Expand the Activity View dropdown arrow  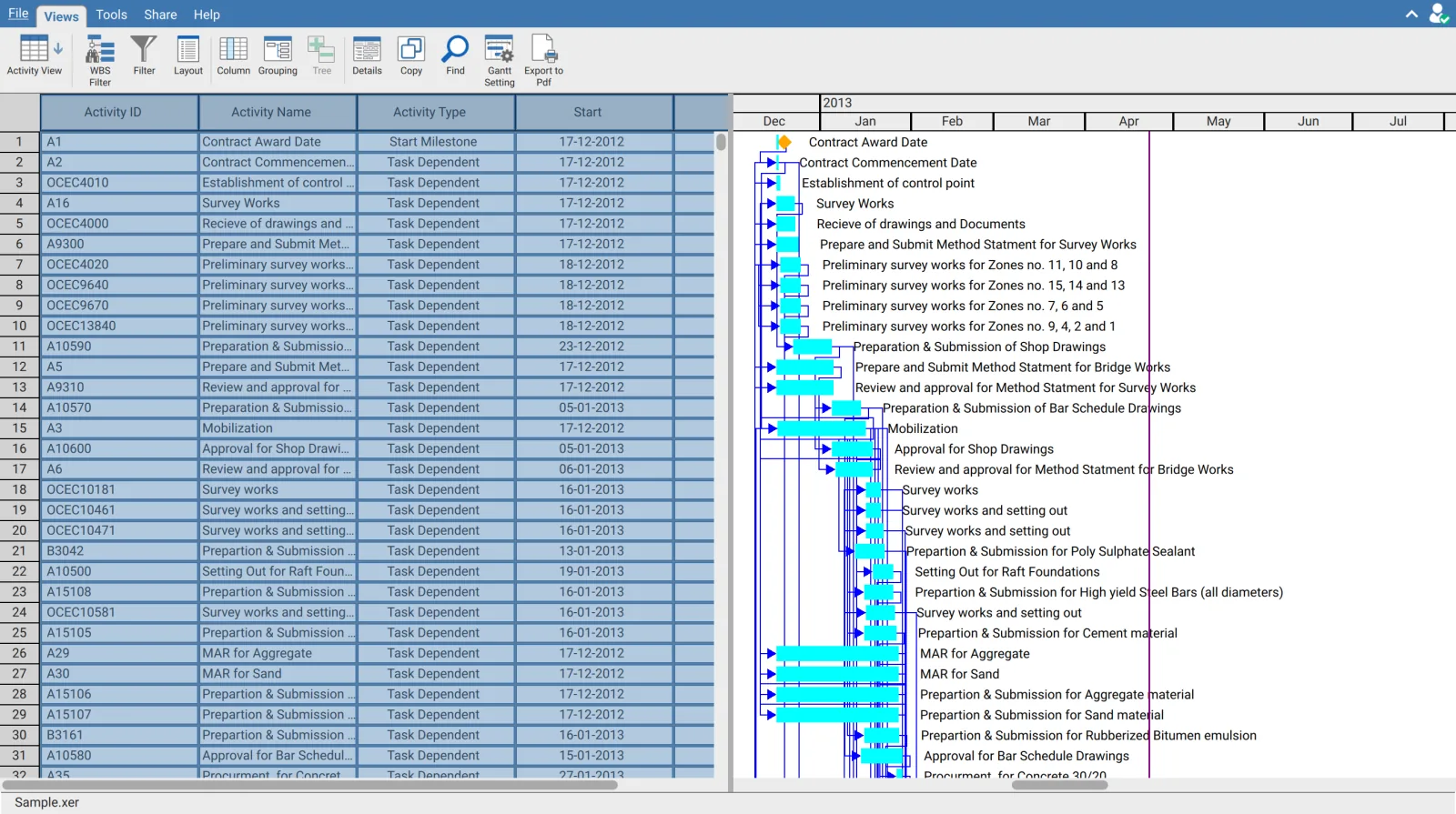(x=58, y=48)
